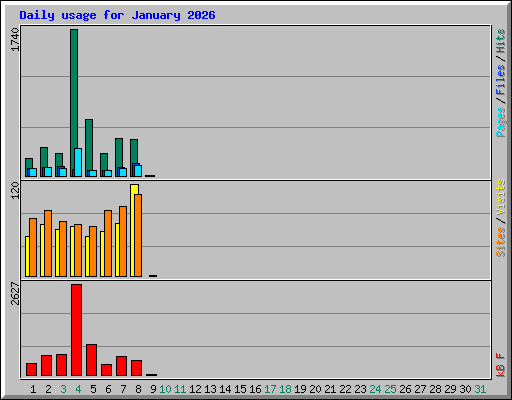The width and height of the screenshot is (512, 400).
Task: Click day label 12 on the x-axis
Action: point(195,389)
